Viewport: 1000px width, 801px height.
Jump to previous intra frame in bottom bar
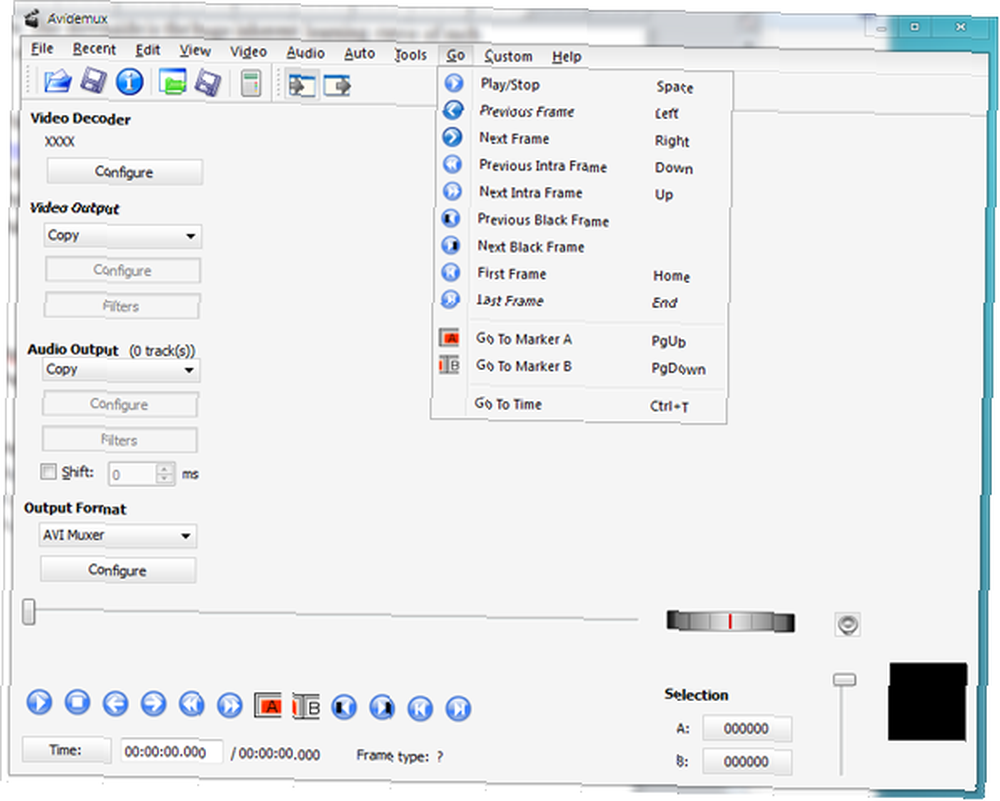[x=191, y=705]
